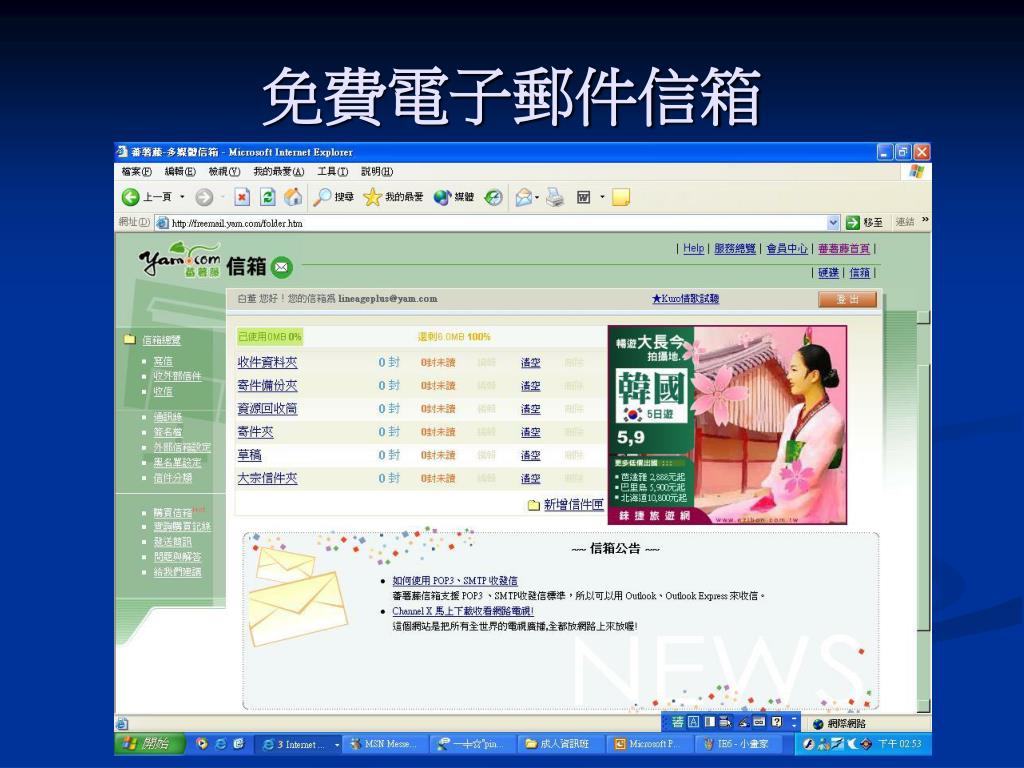Screen dimensions: 1024x768
Task: Click the green Go (移至) arrow button
Action: tap(852, 222)
